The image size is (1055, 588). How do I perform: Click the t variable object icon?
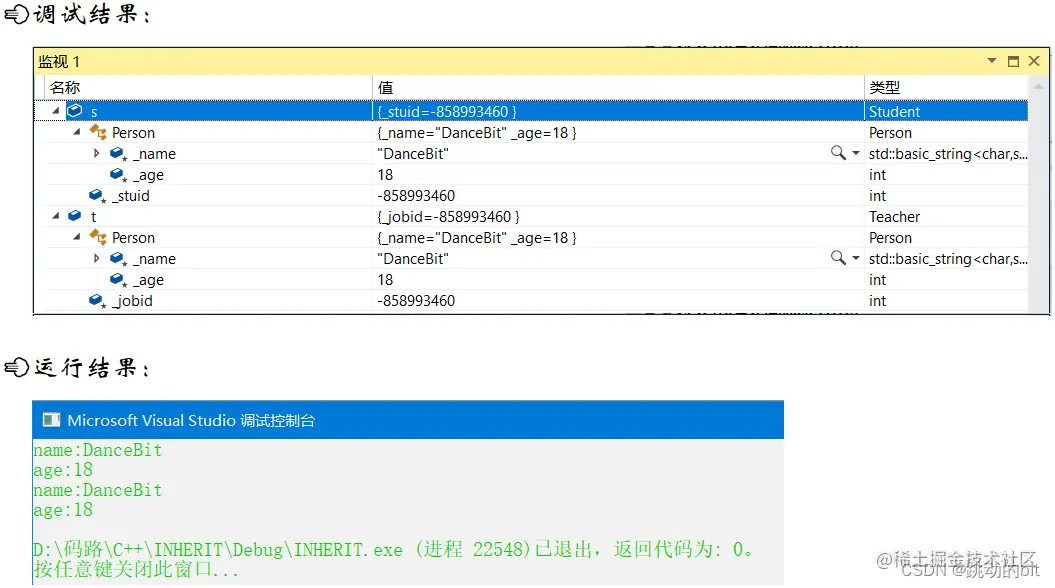click(75, 216)
